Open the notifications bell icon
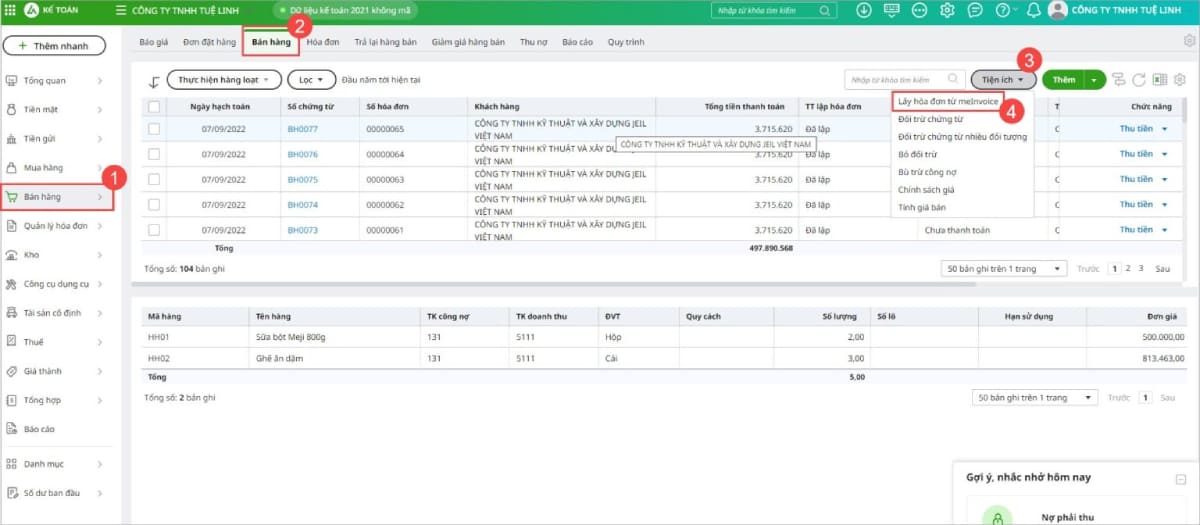This screenshot has height=525, width=1200. click(x=1033, y=10)
